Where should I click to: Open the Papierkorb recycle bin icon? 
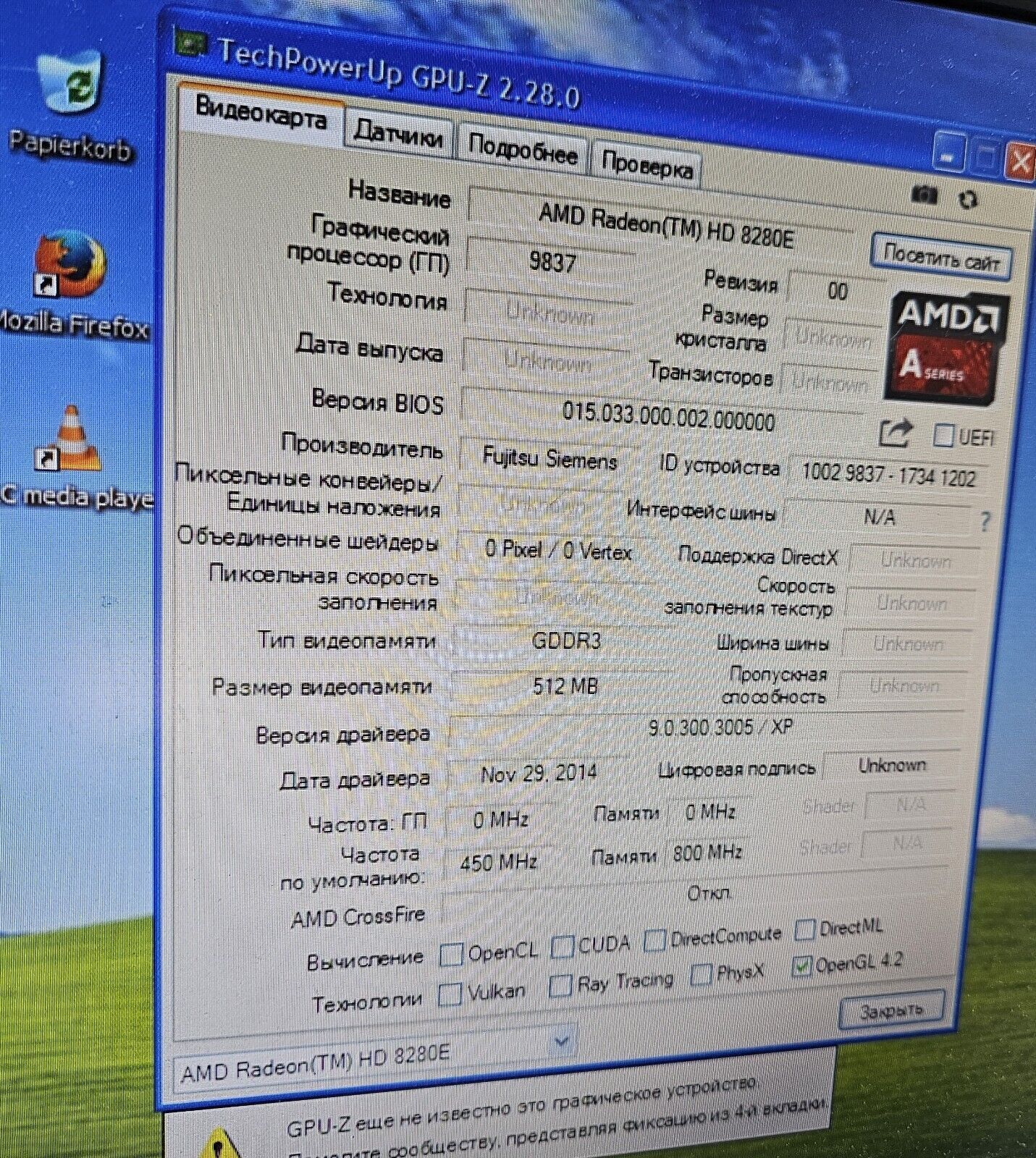coord(70,87)
